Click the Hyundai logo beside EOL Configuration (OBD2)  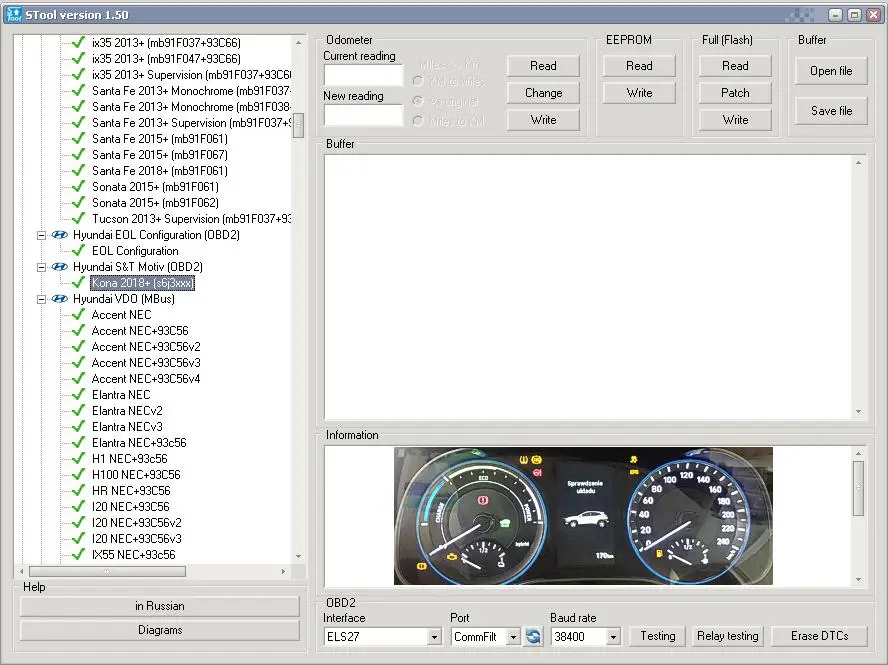pos(59,235)
